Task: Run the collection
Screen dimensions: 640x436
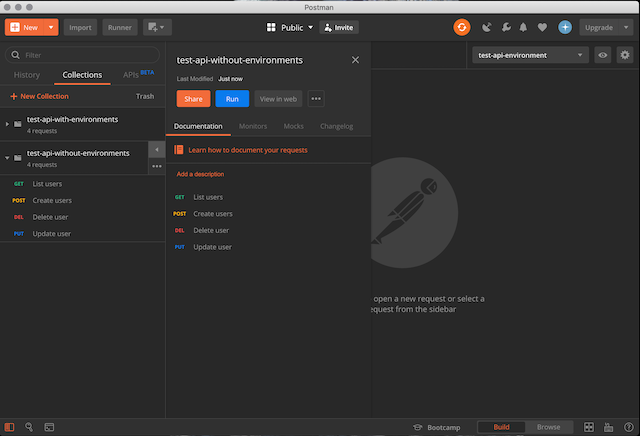Action: tap(232, 99)
